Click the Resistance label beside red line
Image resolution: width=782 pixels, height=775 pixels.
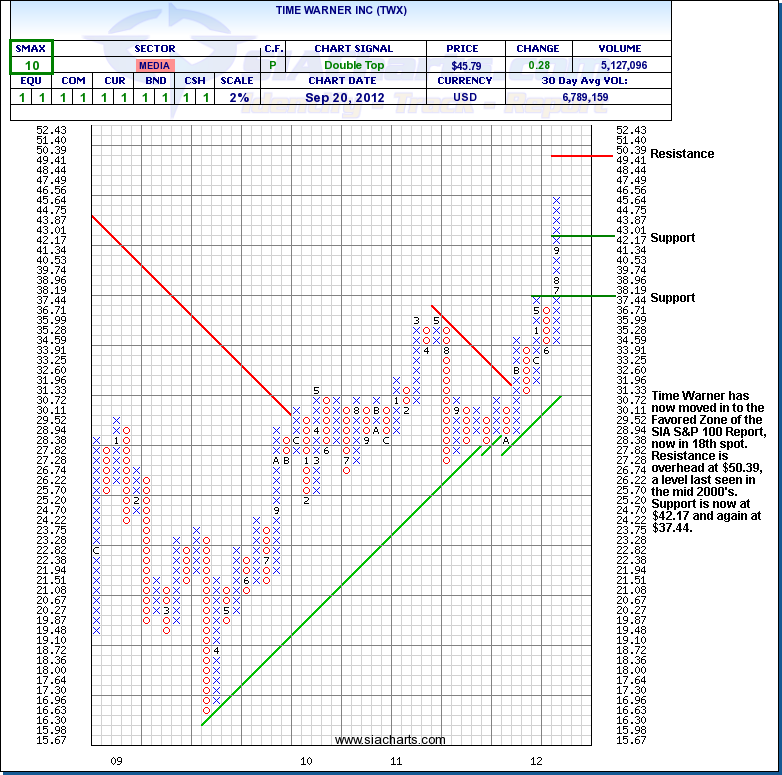(x=682, y=154)
